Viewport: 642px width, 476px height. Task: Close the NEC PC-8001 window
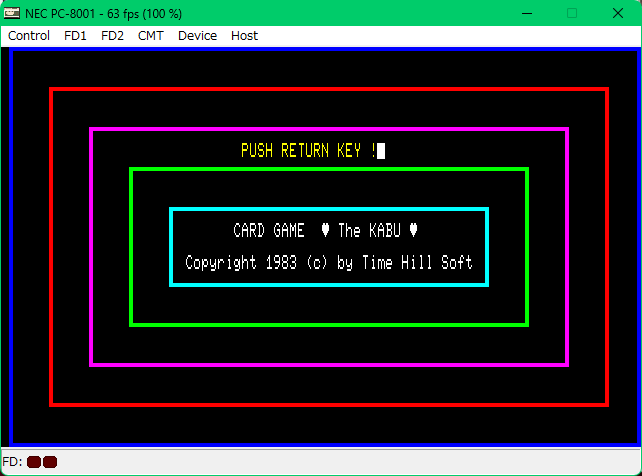click(618, 13)
